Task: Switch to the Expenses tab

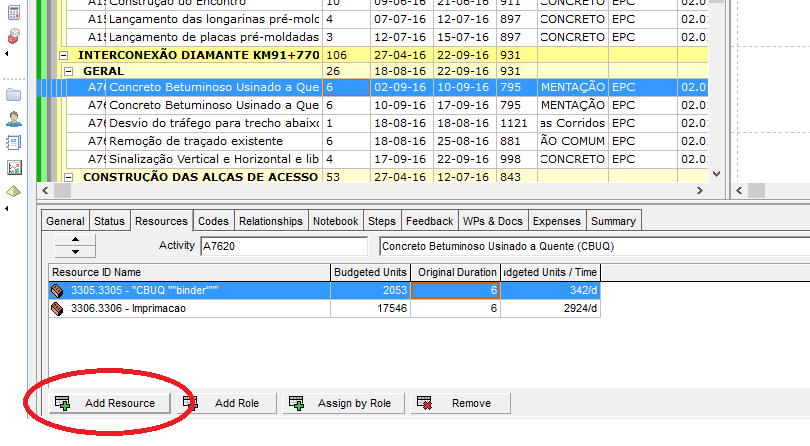Action: pos(557,221)
